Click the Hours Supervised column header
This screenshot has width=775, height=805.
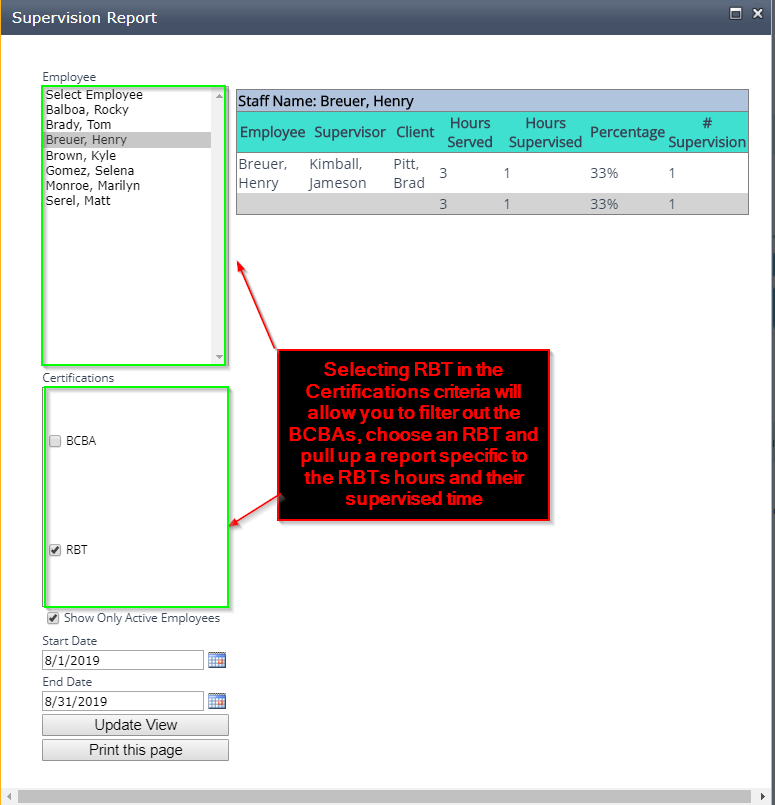coord(545,132)
